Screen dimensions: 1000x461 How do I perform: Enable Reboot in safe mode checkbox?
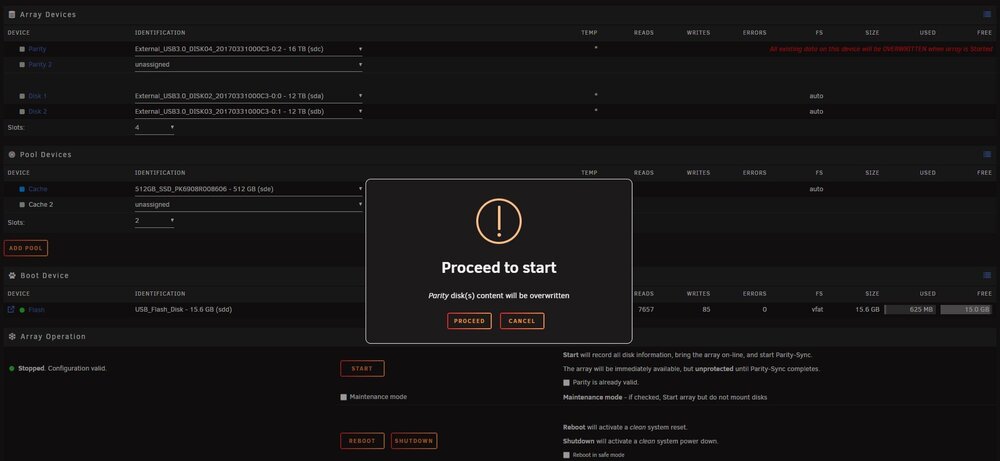pyautogui.click(x=566, y=455)
